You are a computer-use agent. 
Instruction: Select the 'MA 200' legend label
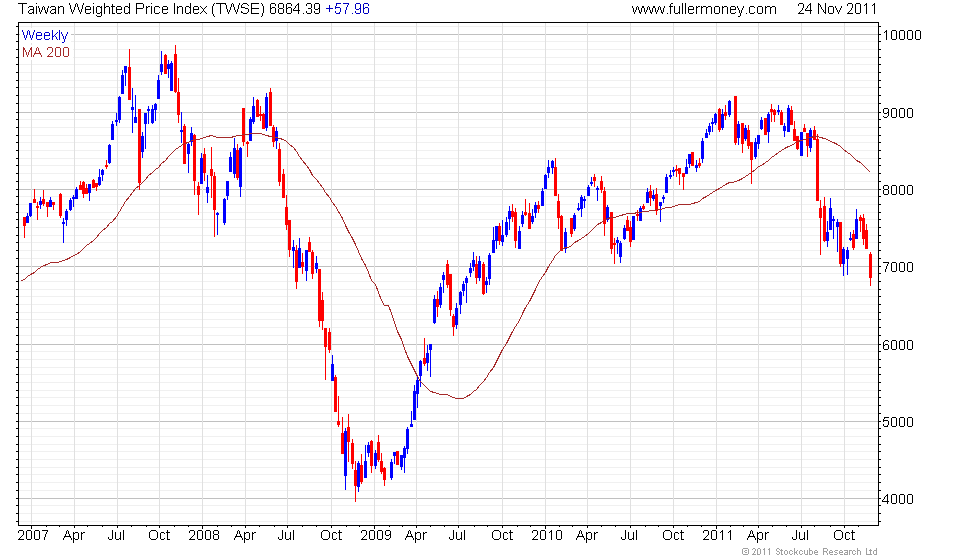46,53
